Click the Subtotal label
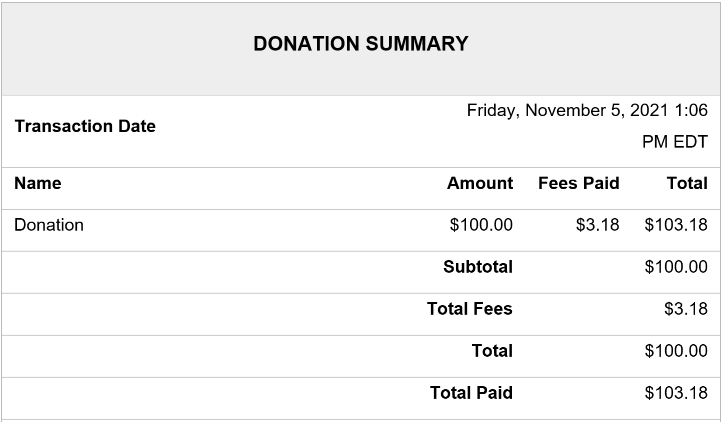The height and width of the screenshot is (422, 722). (x=477, y=267)
